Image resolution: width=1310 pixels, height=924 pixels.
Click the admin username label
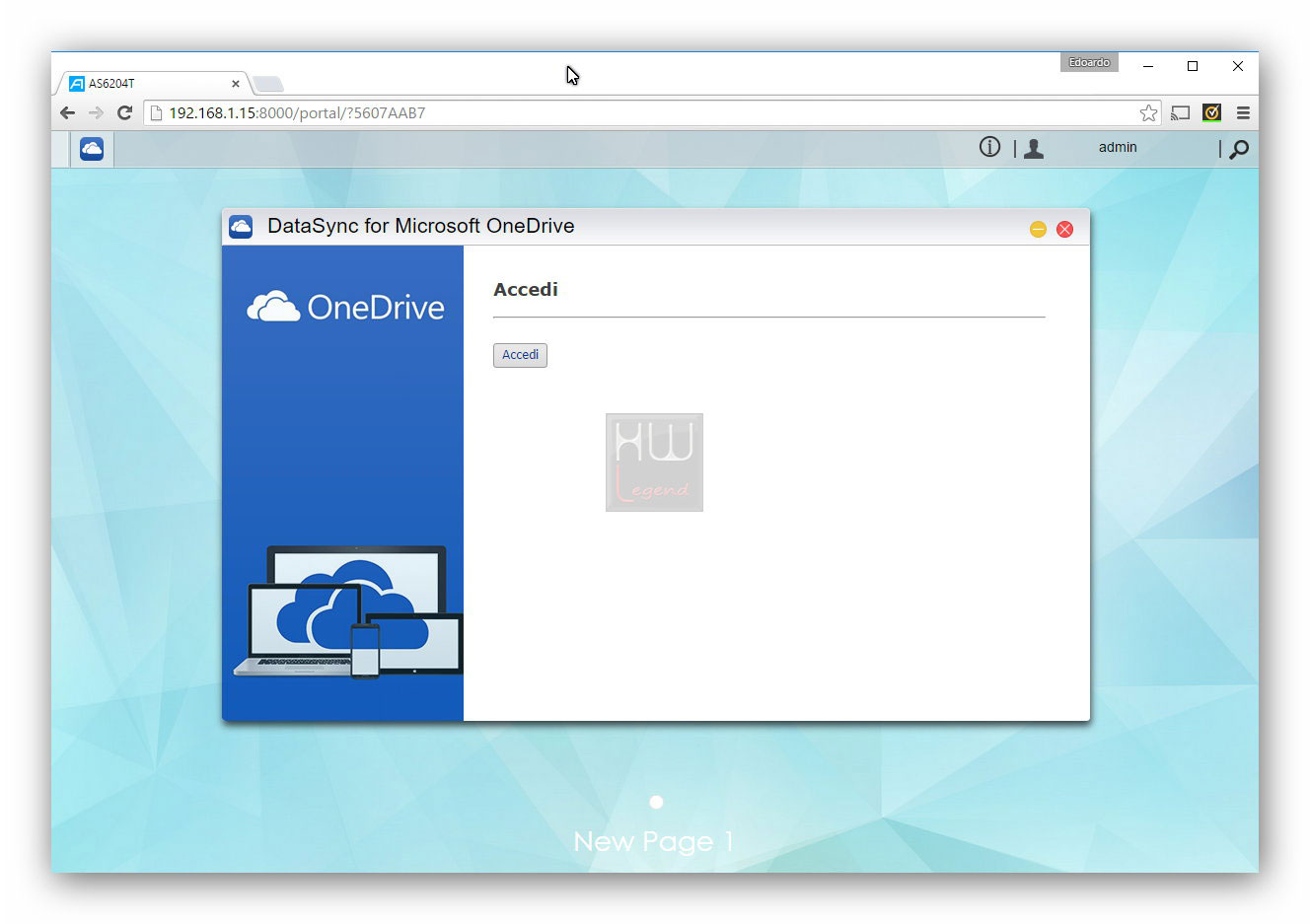pos(1118,147)
